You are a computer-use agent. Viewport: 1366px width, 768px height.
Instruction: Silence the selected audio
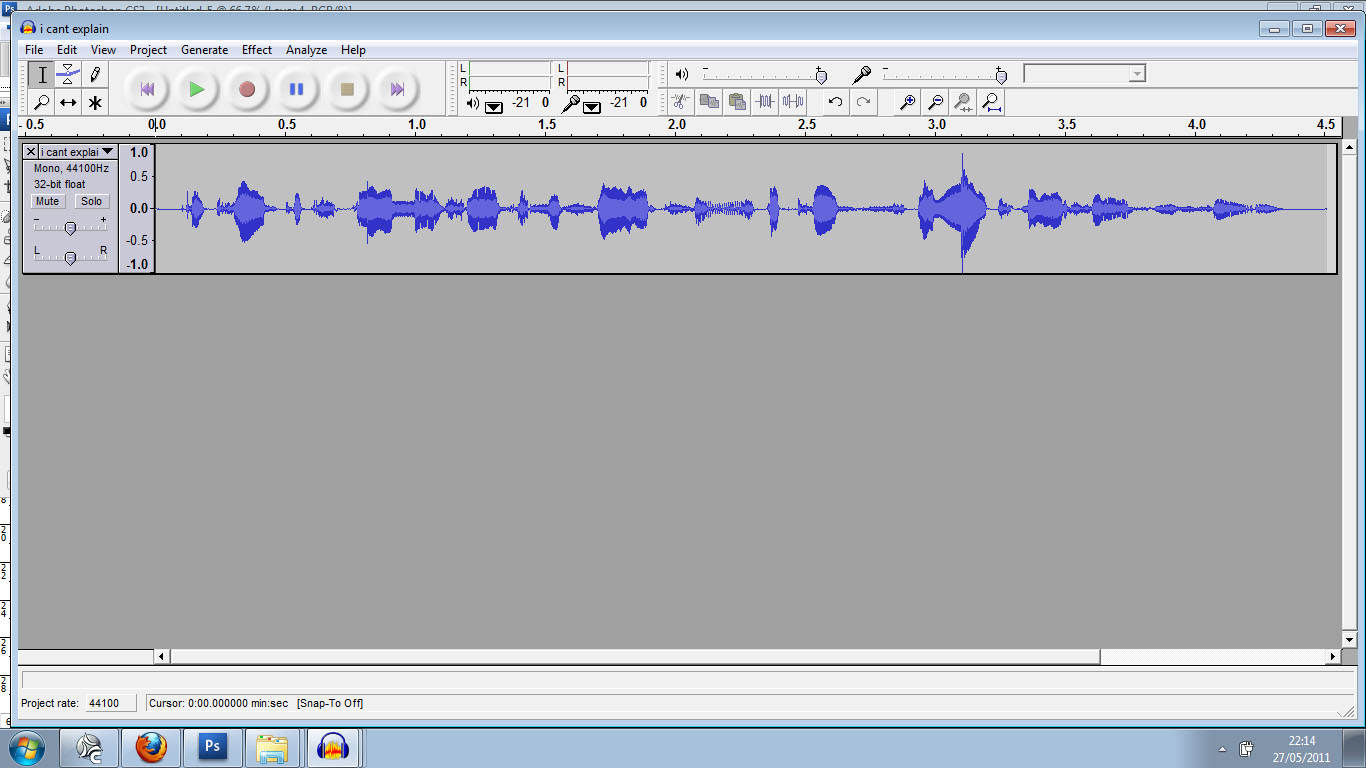(793, 102)
